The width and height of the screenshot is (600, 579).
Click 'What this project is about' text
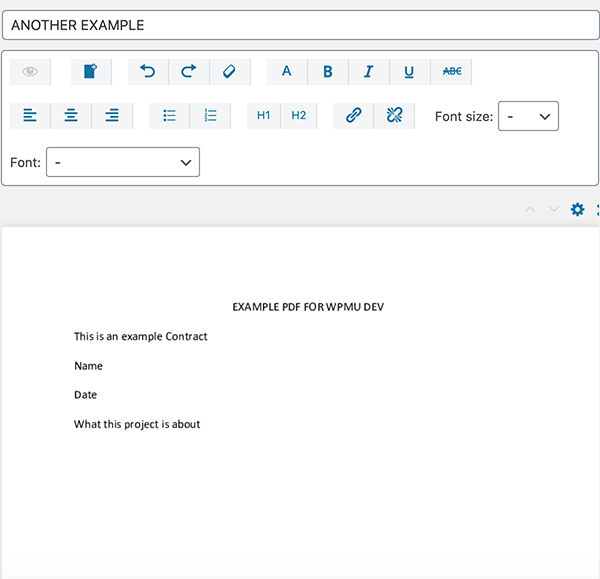[x=137, y=424]
